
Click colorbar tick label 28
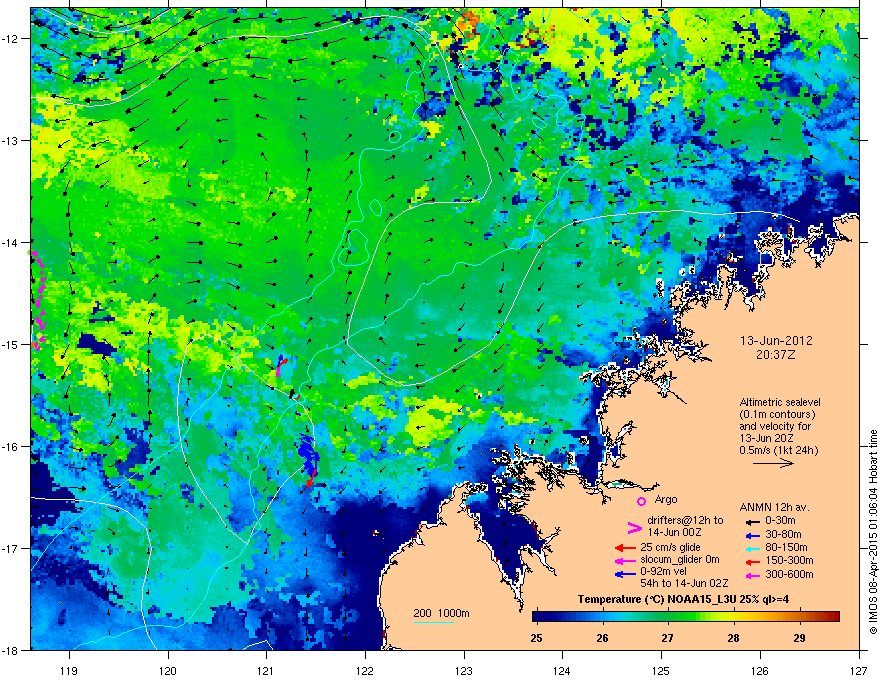point(734,638)
